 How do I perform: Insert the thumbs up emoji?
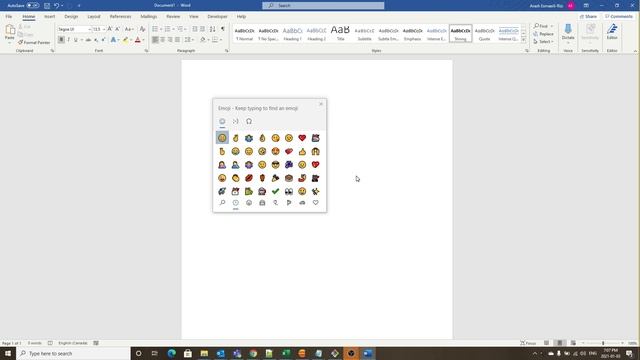click(302, 151)
